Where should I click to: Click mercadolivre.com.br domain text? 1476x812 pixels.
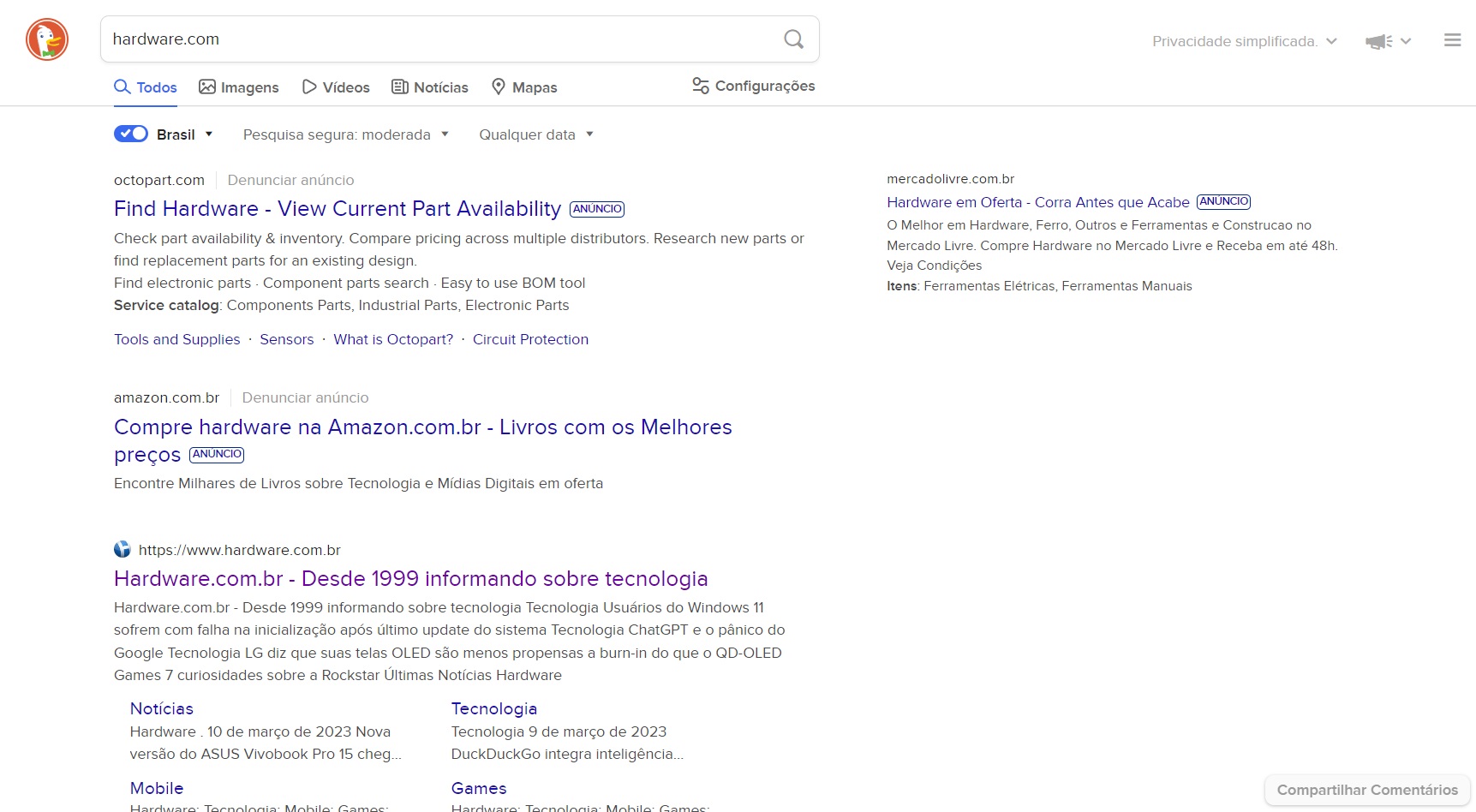951,179
